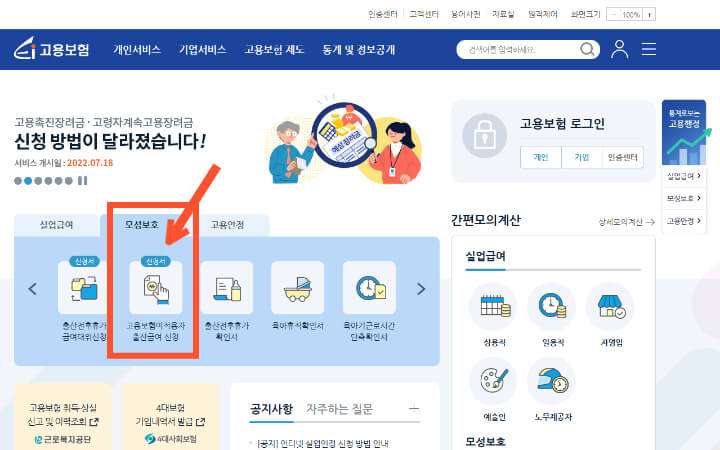Open the 용어사전 link
Screen dimensions: 720x450
tap(466, 14)
